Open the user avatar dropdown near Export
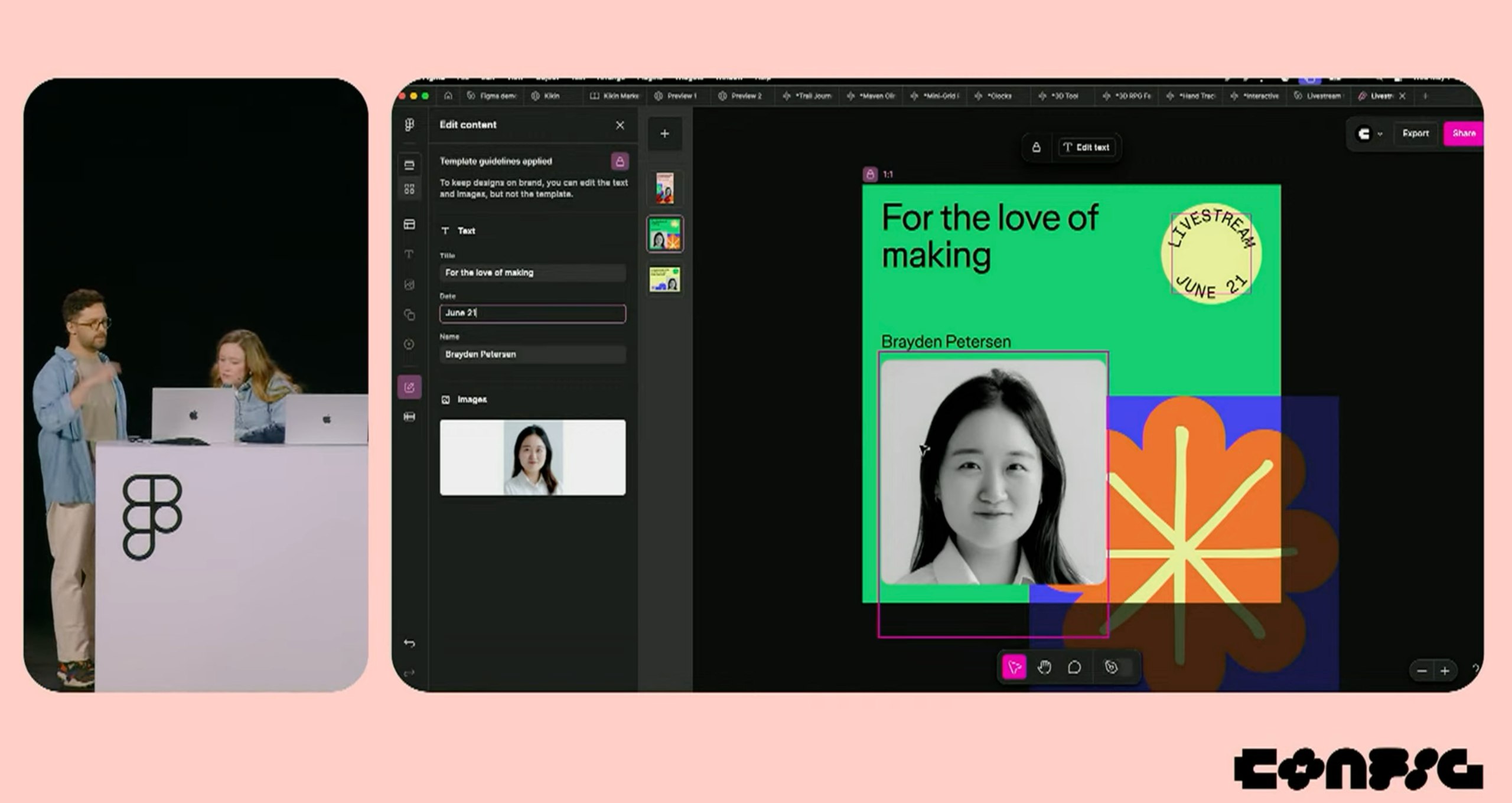This screenshot has width=1512, height=803. 1369,134
